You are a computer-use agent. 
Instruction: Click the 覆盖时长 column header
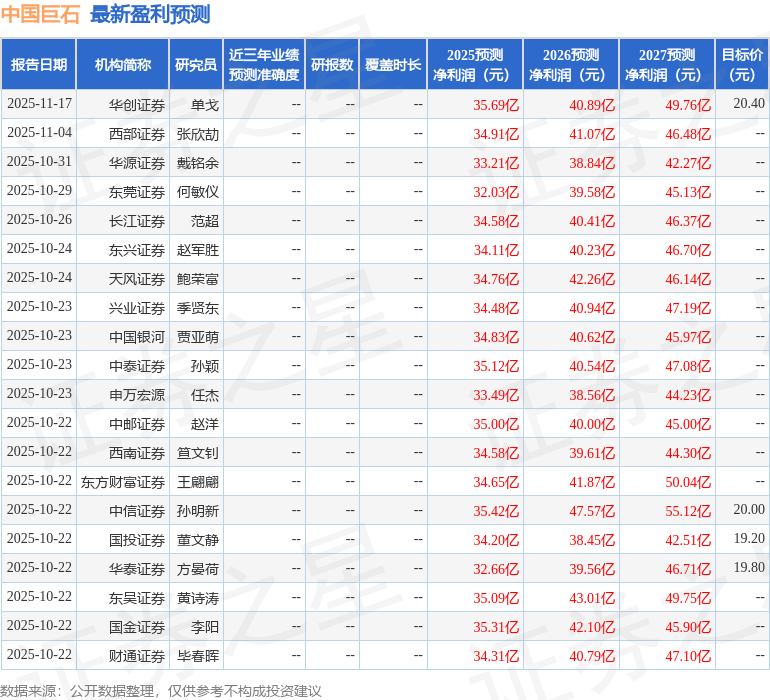point(393,65)
